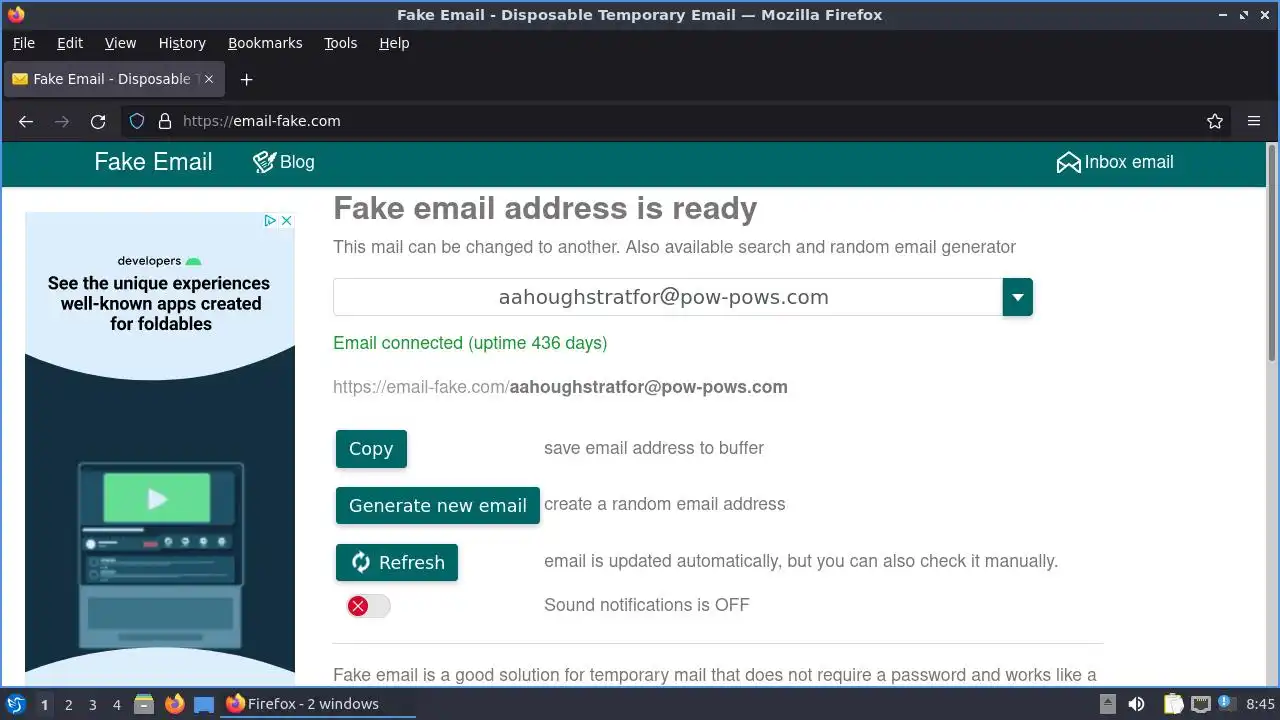The width and height of the screenshot is (1280, 720).
Task: Open the View menu
Action: [x=120, y=43]
